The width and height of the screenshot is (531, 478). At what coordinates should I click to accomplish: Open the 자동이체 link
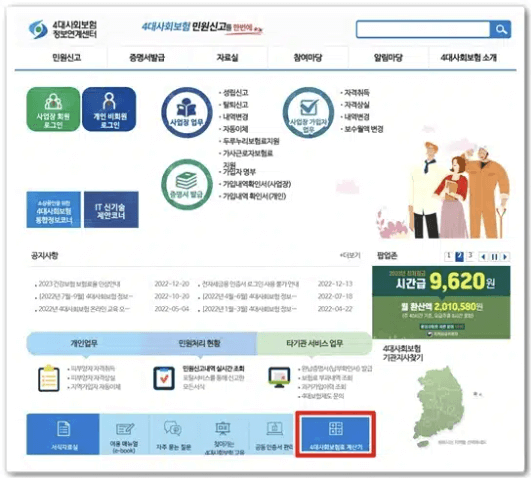235,129
